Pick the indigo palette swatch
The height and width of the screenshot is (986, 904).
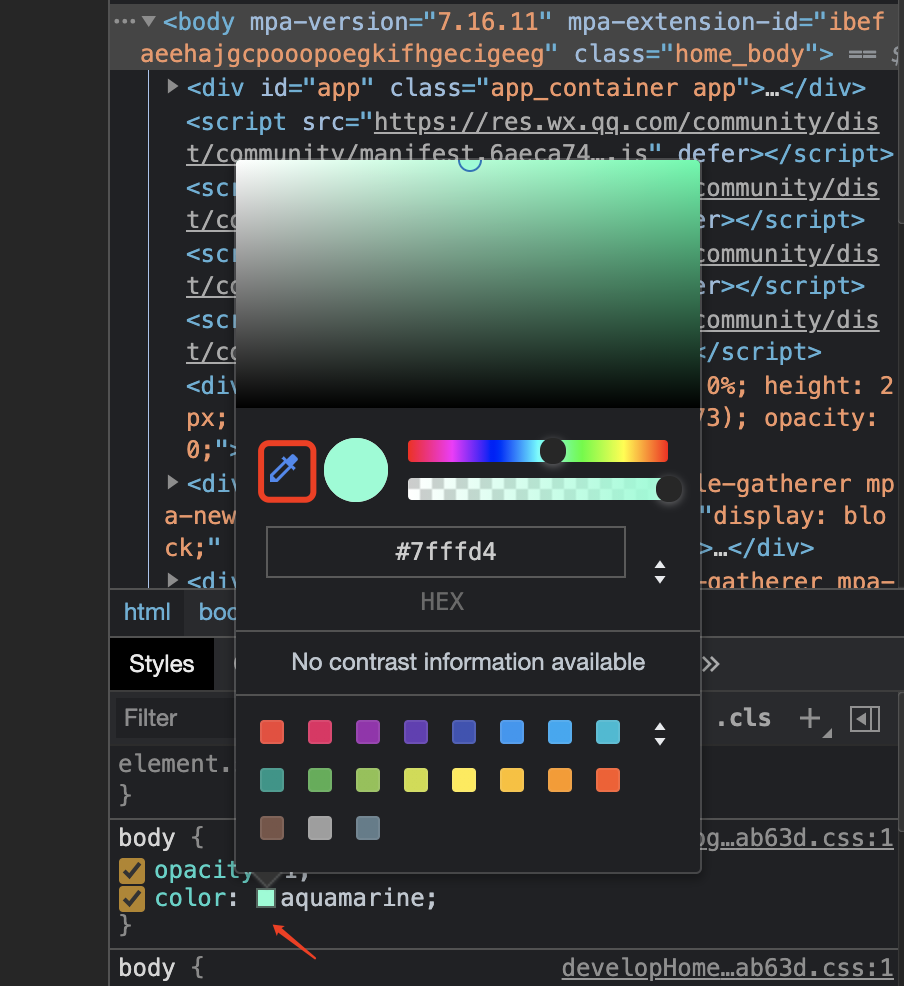click(x=464, y=732)
